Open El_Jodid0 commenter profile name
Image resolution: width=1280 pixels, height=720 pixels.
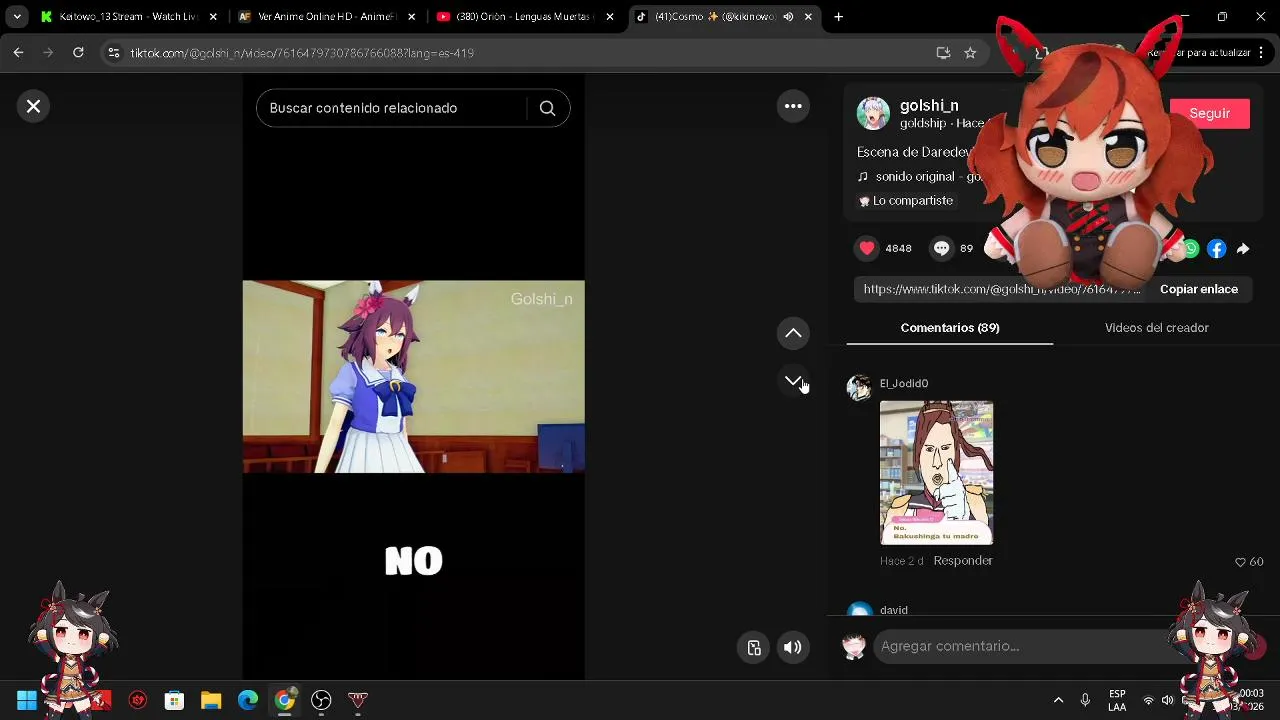tap(904, 383)
